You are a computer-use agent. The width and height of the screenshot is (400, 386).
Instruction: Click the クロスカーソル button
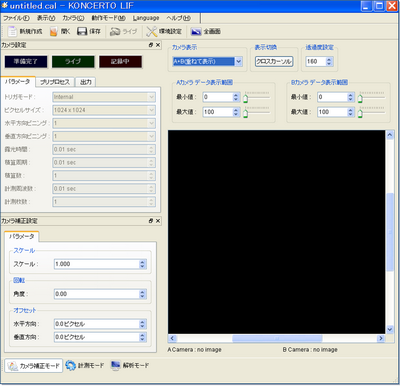[274, 61]
